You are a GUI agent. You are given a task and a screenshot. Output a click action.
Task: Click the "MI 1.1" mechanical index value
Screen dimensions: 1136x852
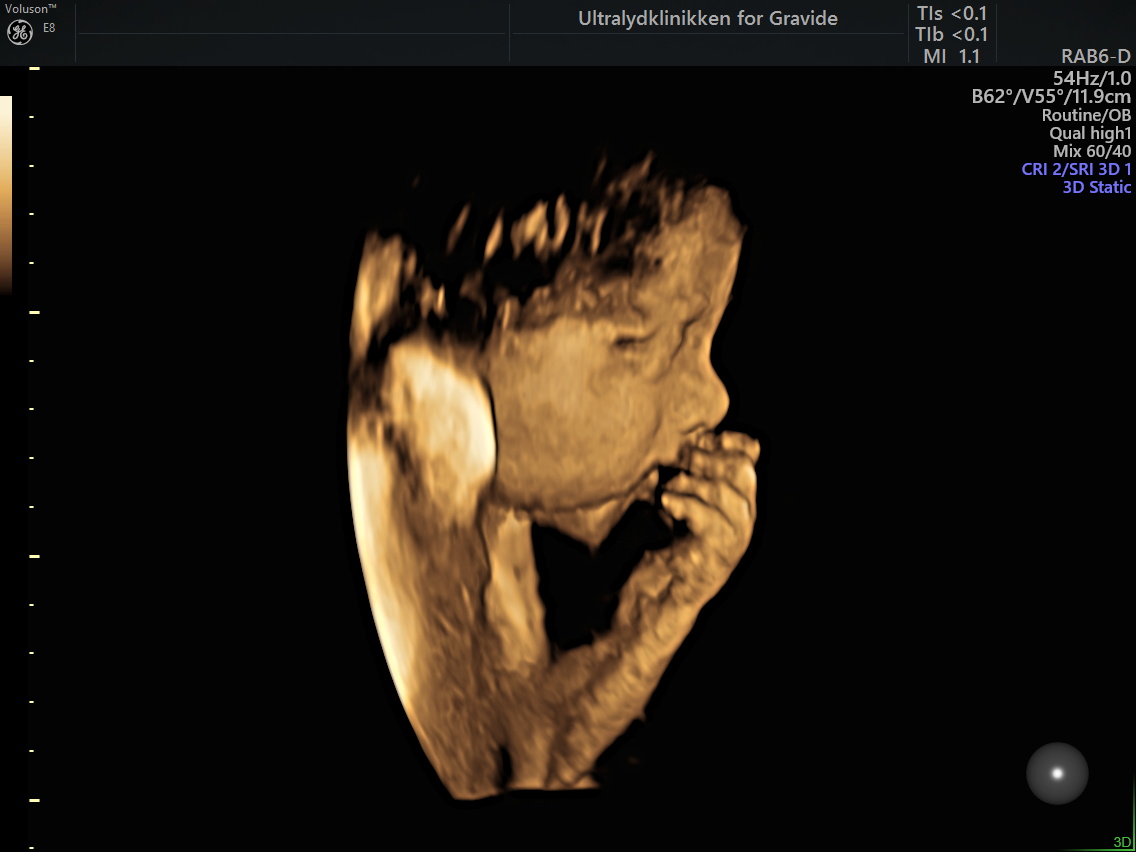pyautogui.click(x=952, y=56)
